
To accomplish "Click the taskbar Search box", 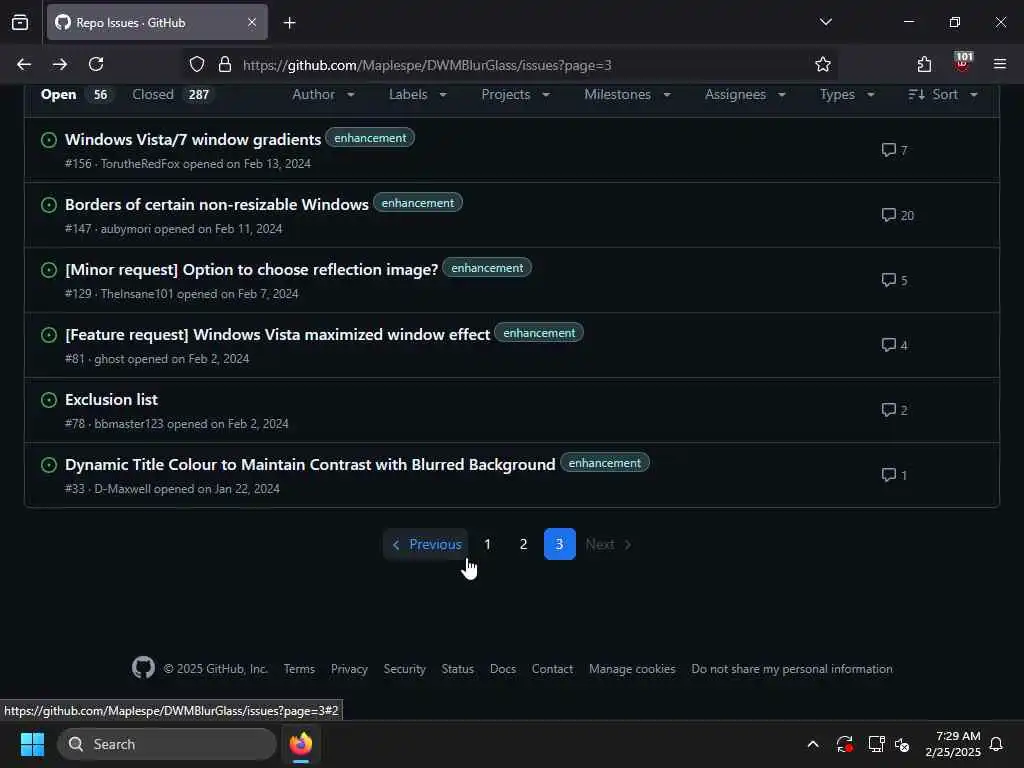I will 167,744.
